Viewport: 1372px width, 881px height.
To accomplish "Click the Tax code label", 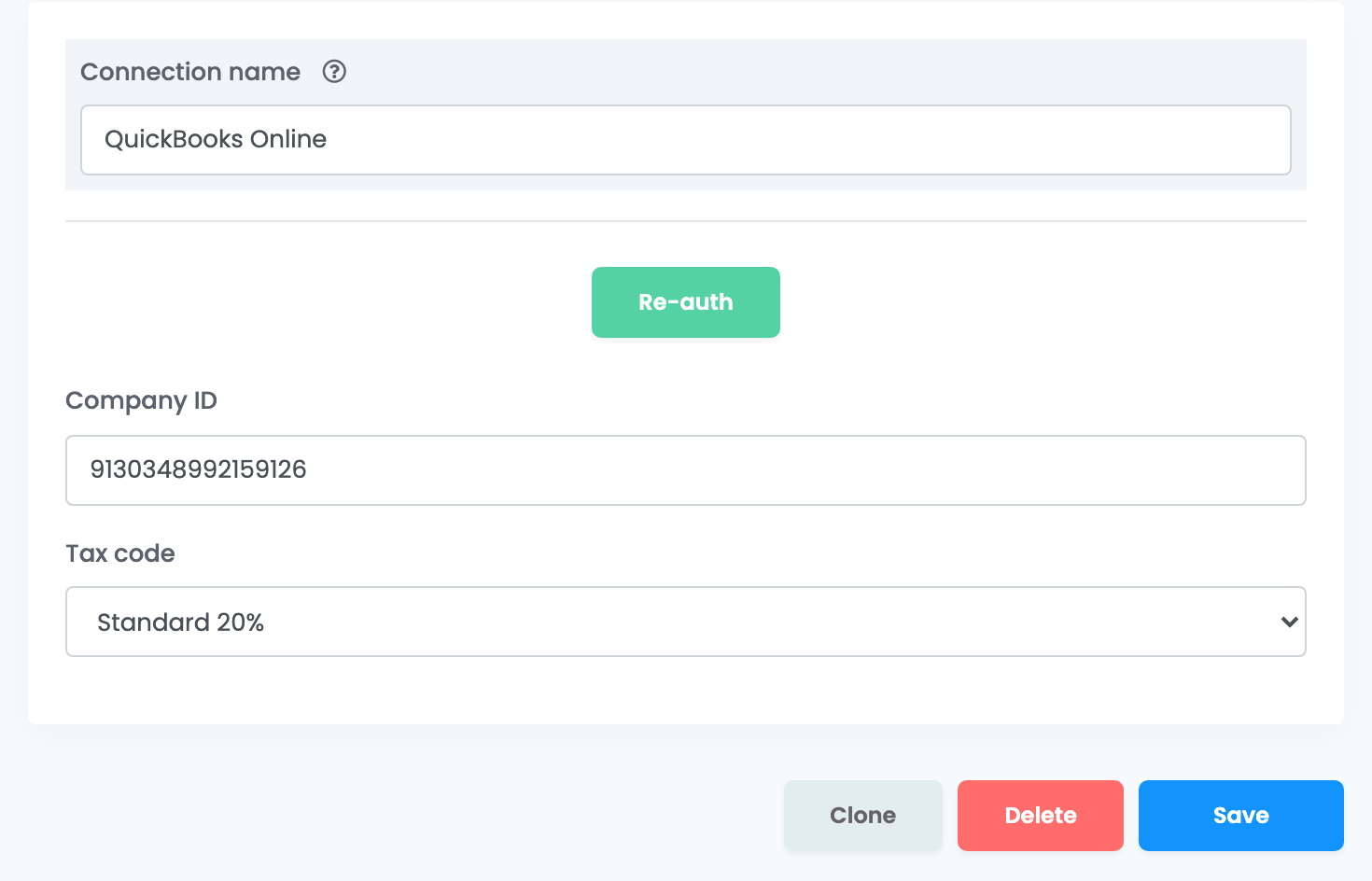I will (120, 553).
